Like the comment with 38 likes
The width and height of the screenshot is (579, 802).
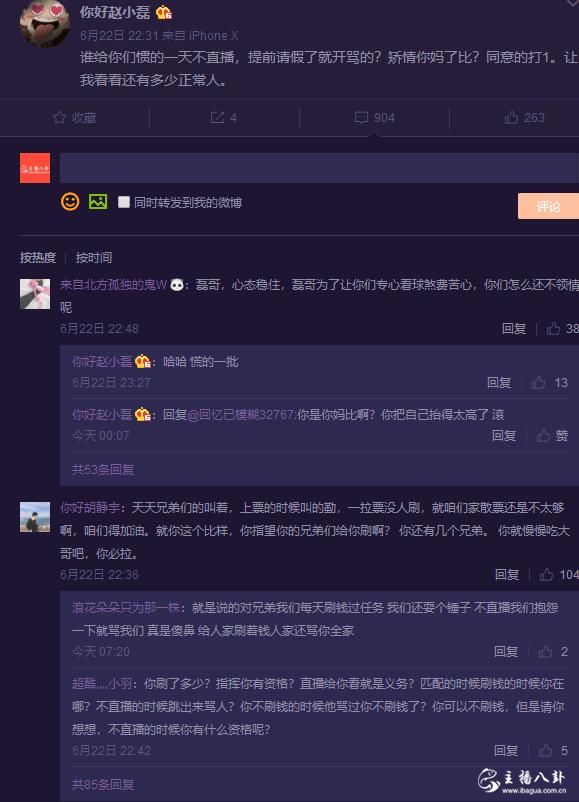coord(562,328)
